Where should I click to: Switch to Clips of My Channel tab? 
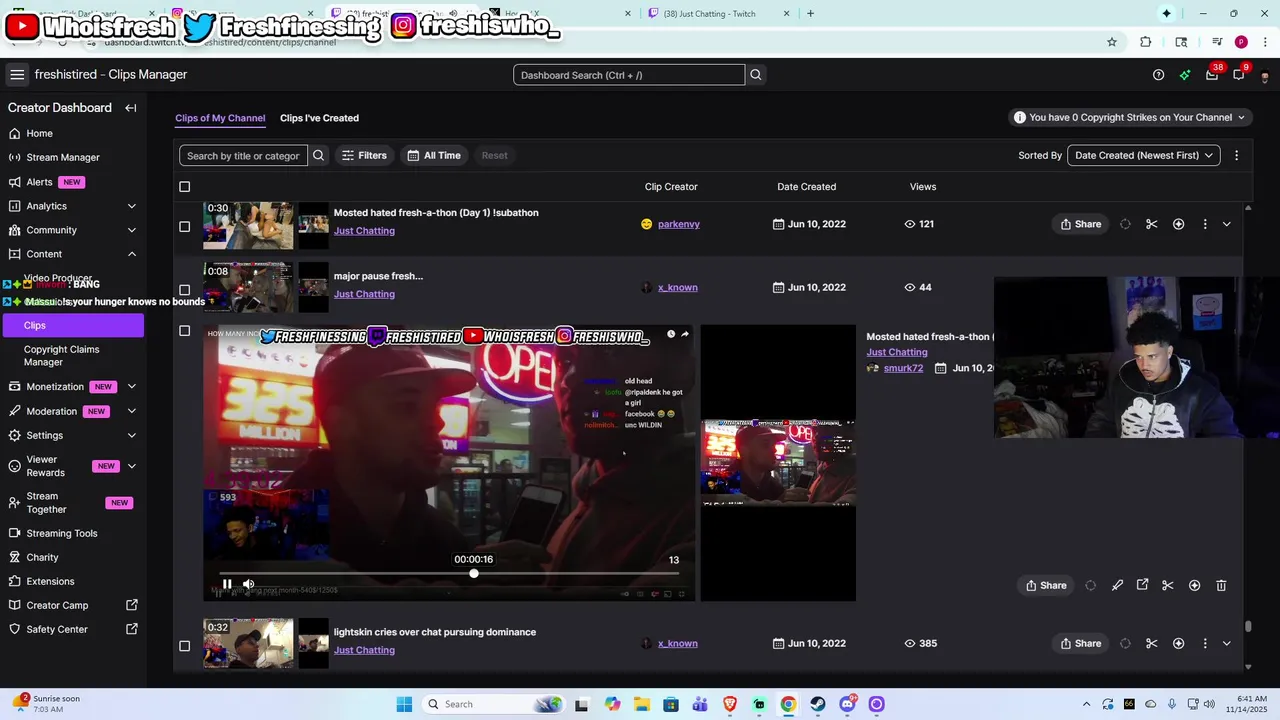220,118
